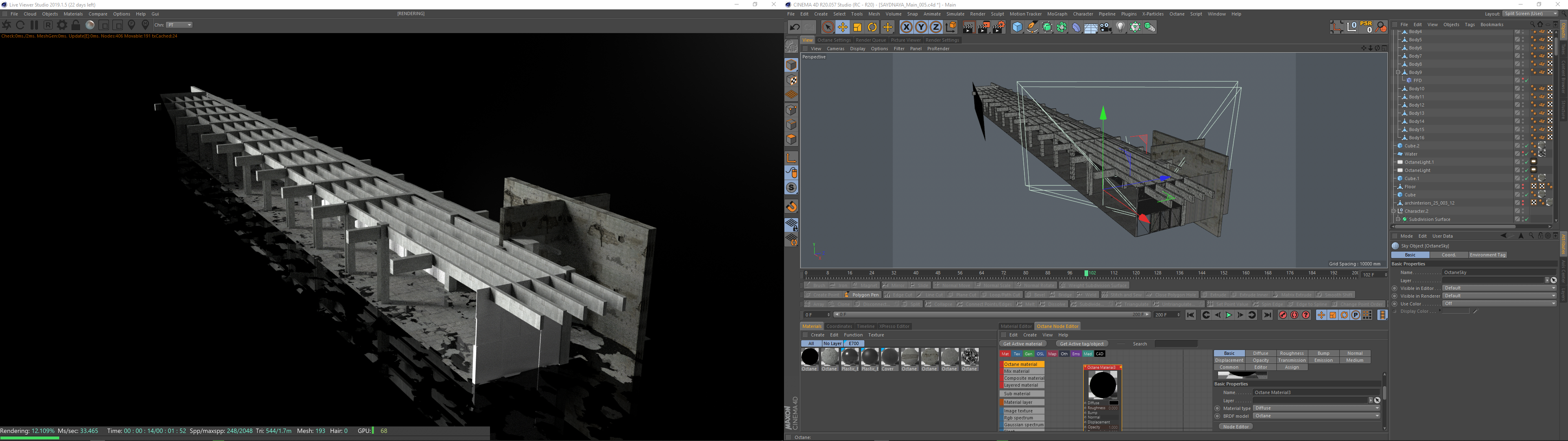This screenshot has height=441, width=1568.
Task: Open the MoGraph menu
Action: [x=1057, y=14]
